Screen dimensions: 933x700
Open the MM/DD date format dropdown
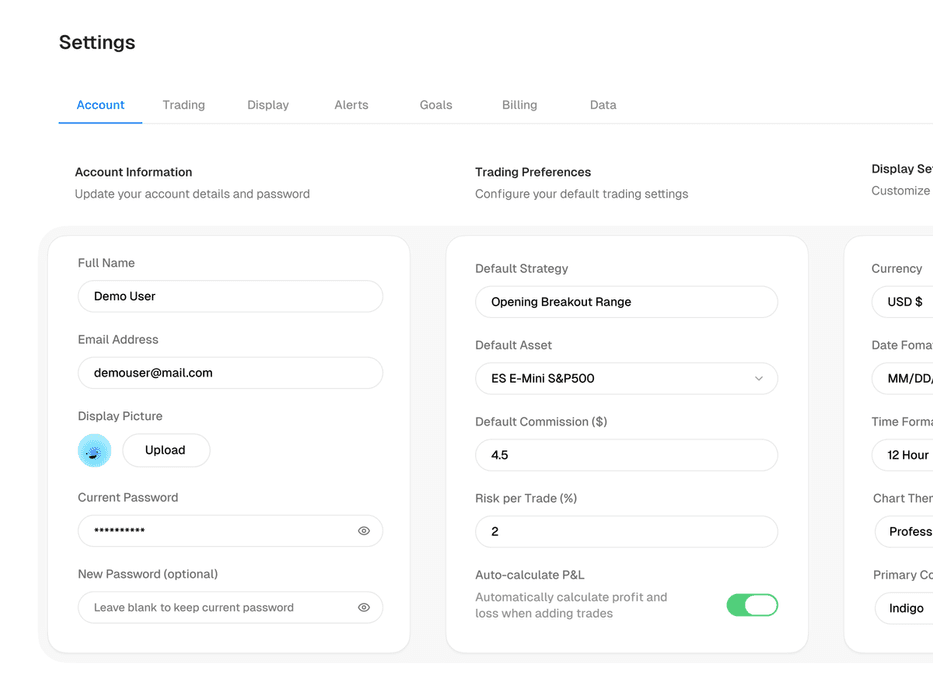(902, 379)
